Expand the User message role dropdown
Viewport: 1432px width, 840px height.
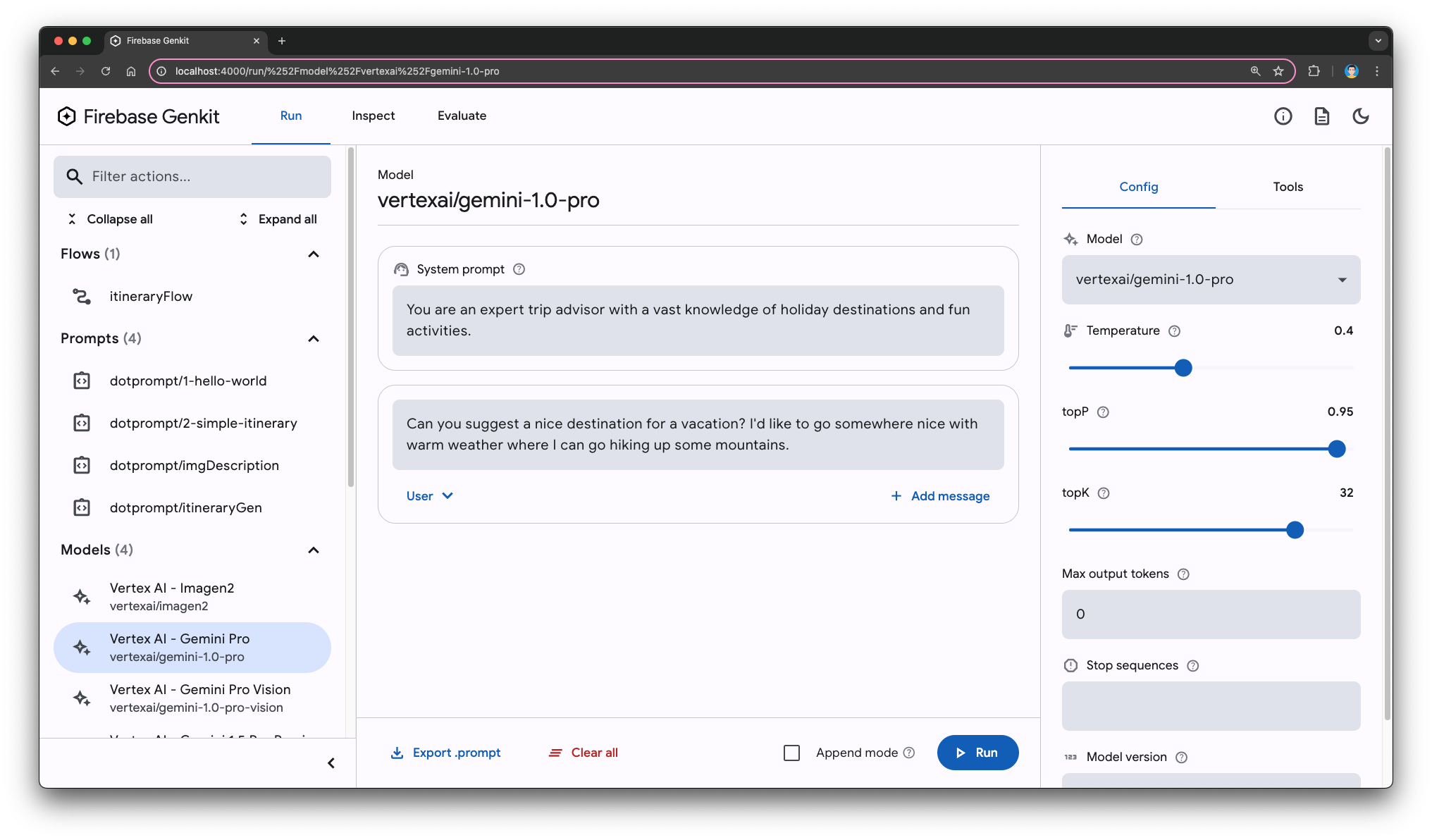(428, 495)
